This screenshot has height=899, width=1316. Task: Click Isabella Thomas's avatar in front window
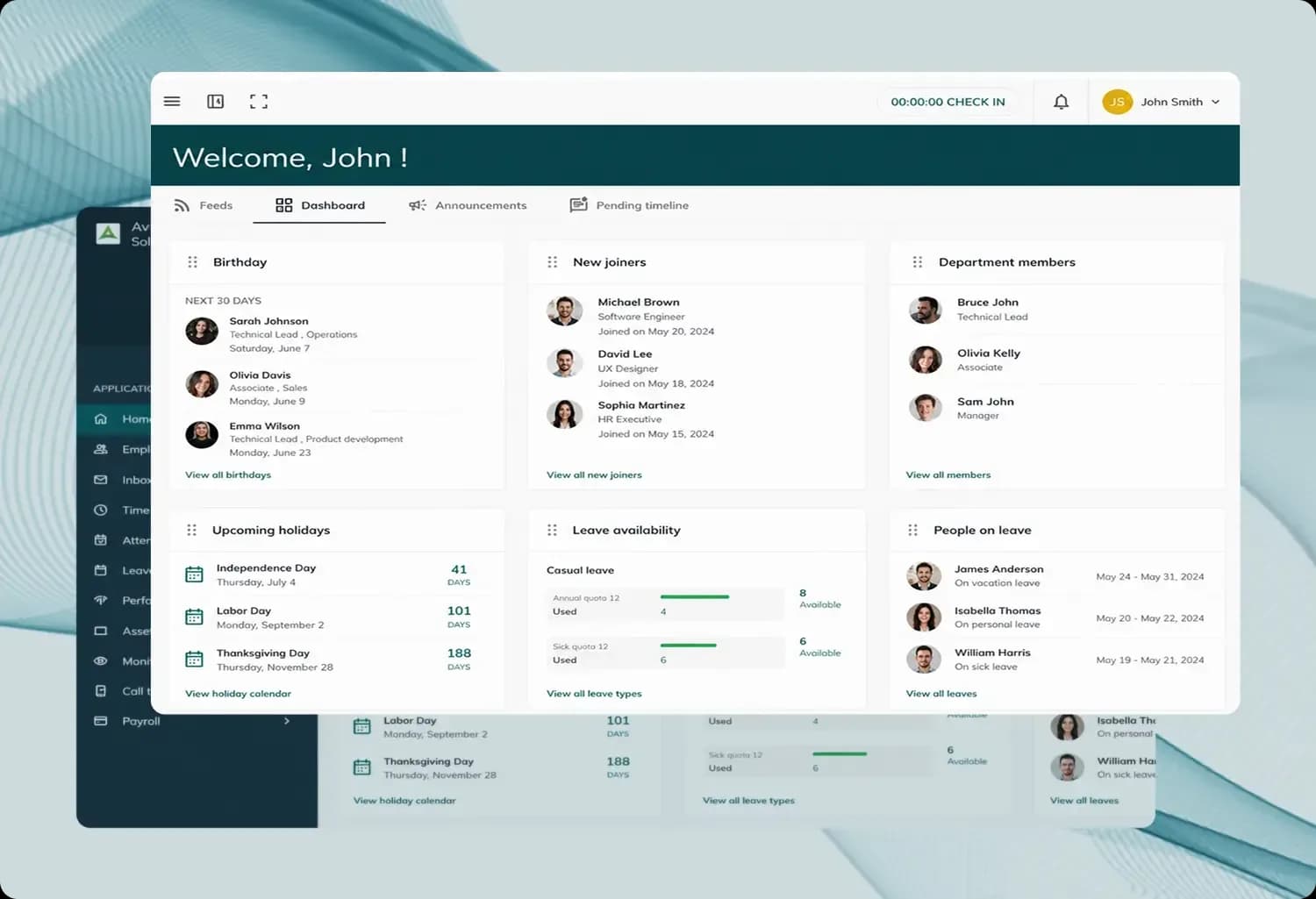click(x=923, y=617)
